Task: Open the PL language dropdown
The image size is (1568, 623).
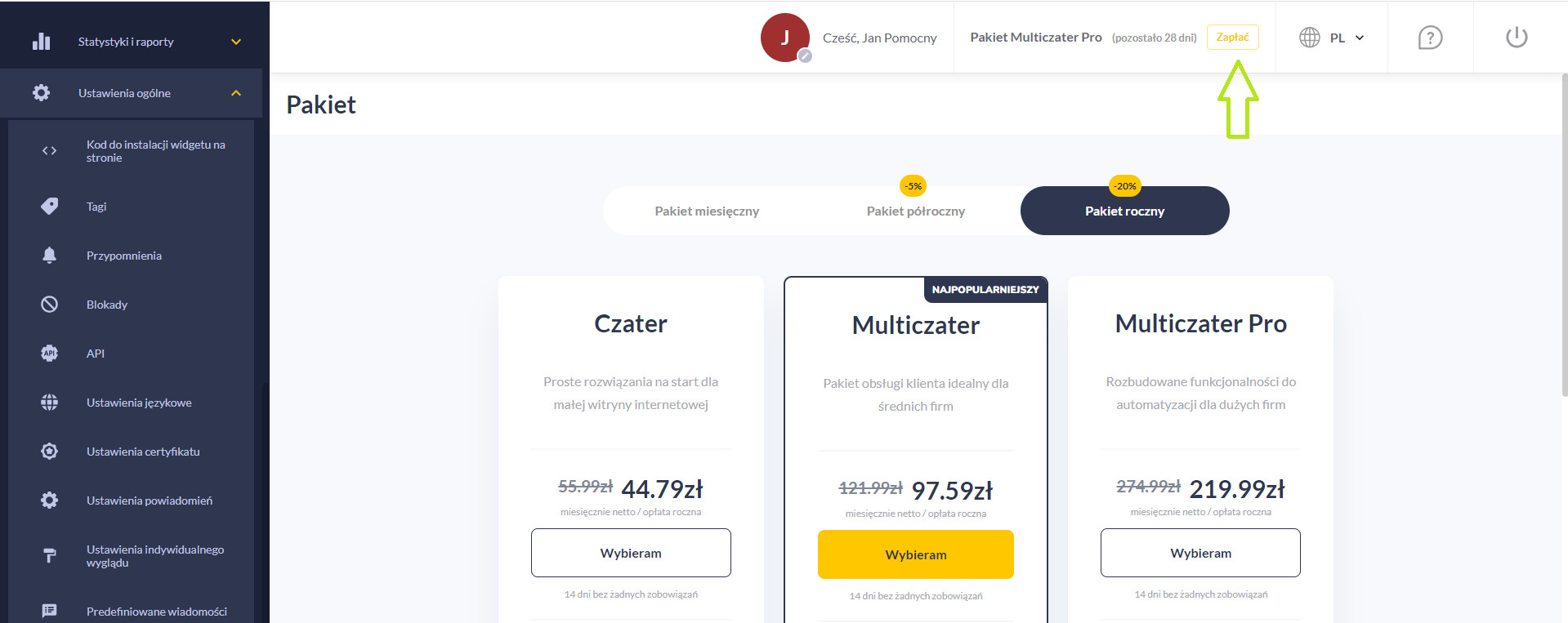Action: [x=1347, y=38]
